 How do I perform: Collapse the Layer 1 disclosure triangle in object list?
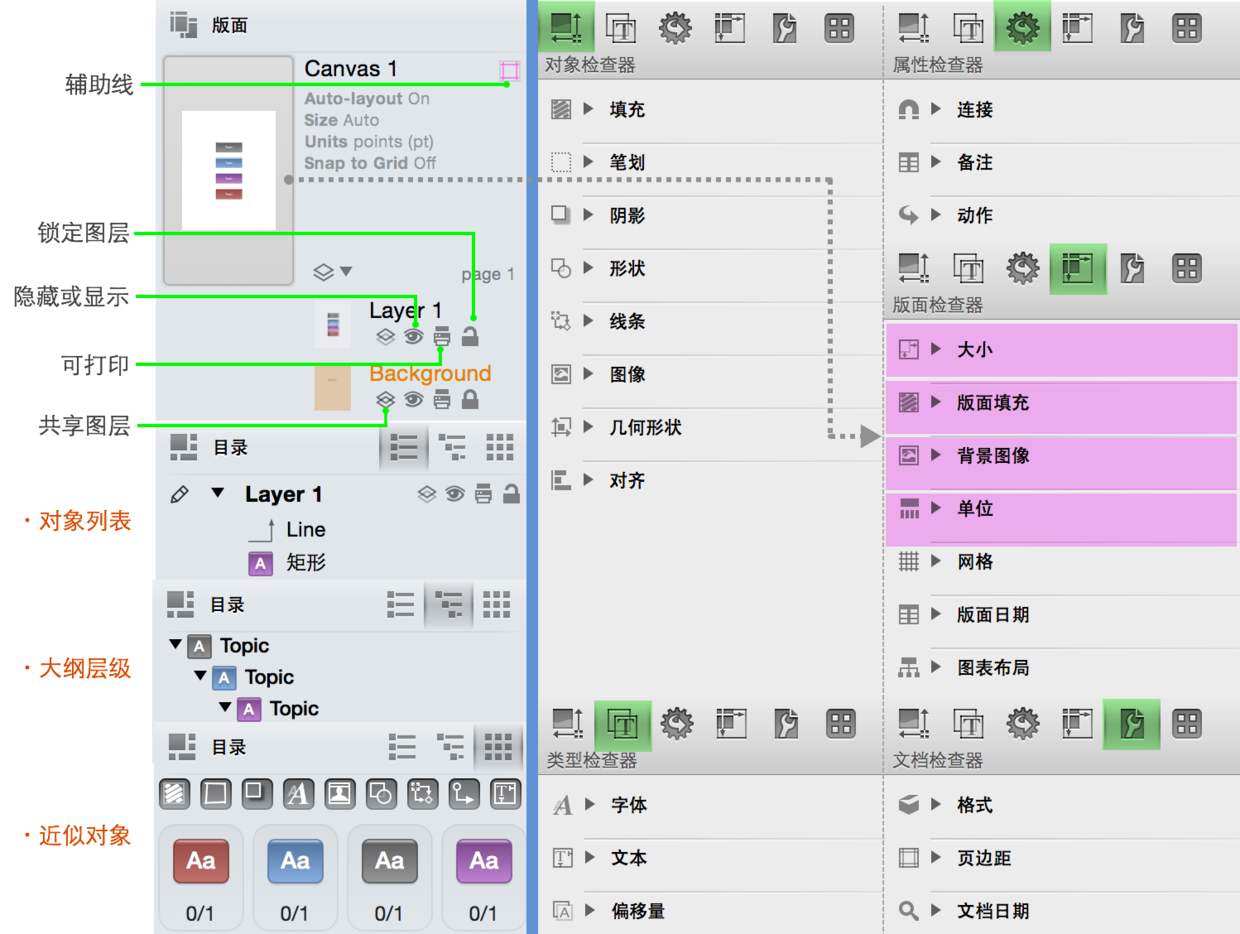pyautogui.click(x=217, y=493)
